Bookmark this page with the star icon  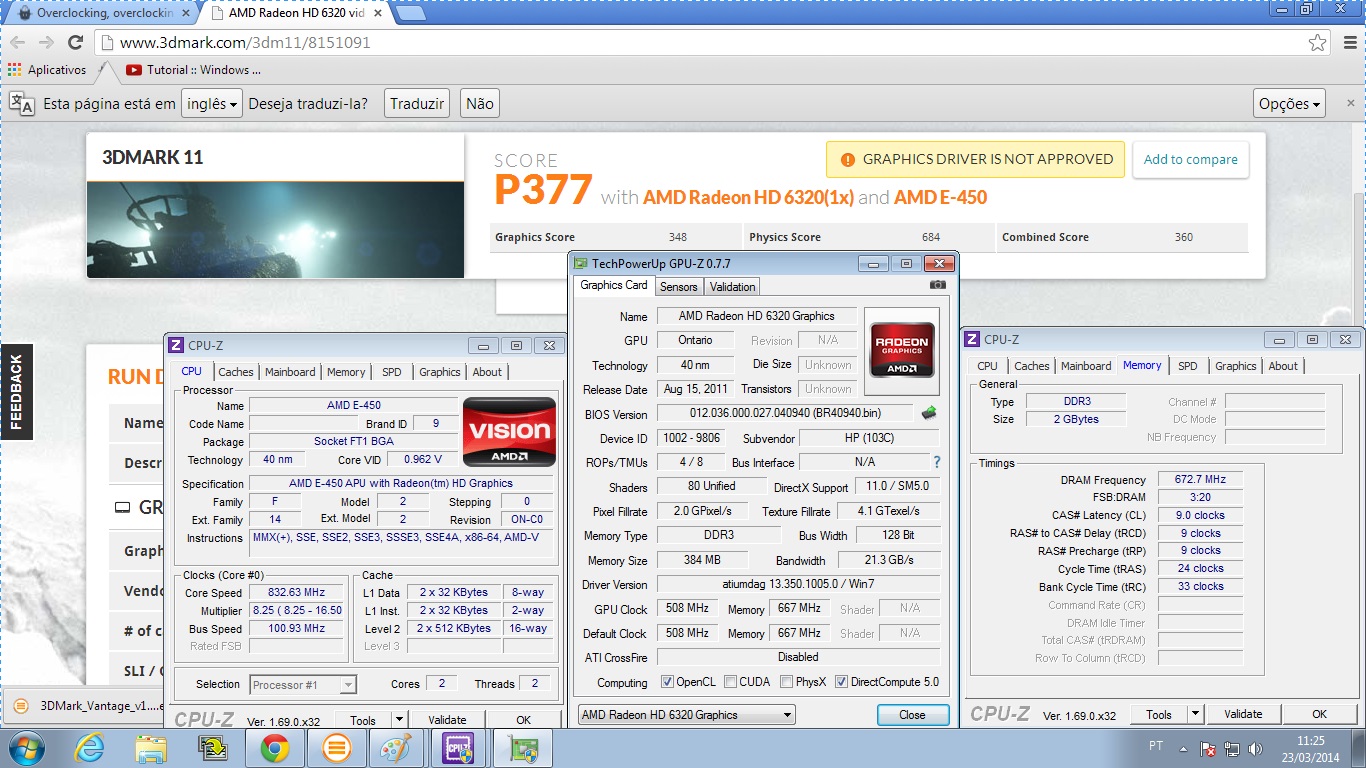(1318, 43)
